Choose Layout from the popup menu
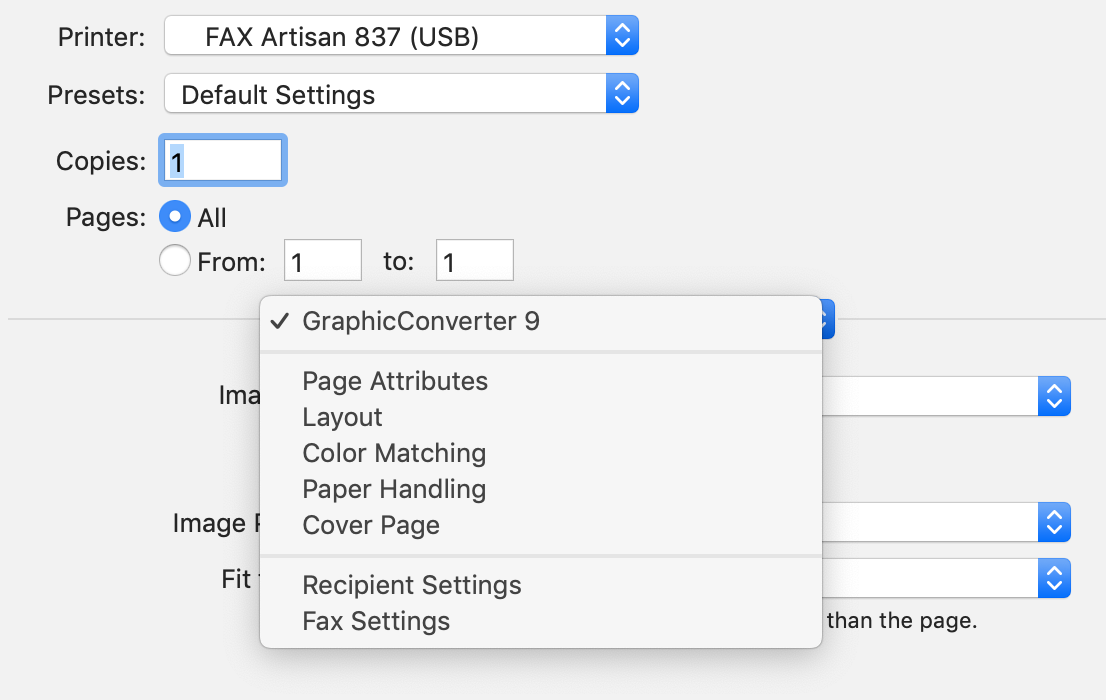Screen dimensions: 1106x700 (x=343, y=417)
